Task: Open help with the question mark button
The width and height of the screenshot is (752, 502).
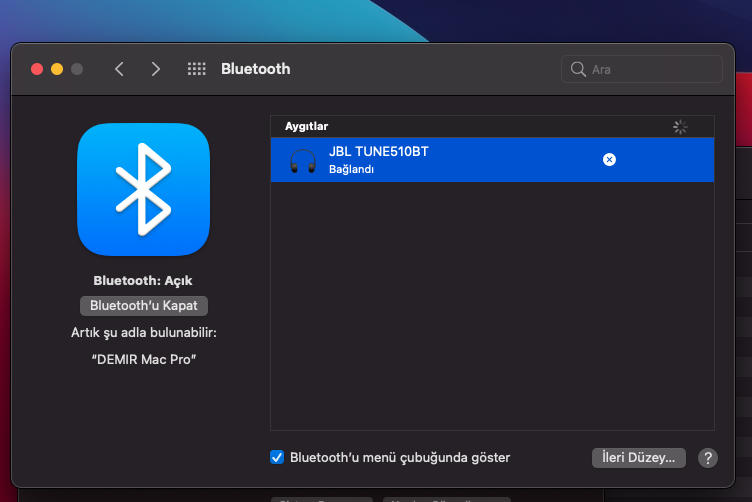Action: pos(708,458)
